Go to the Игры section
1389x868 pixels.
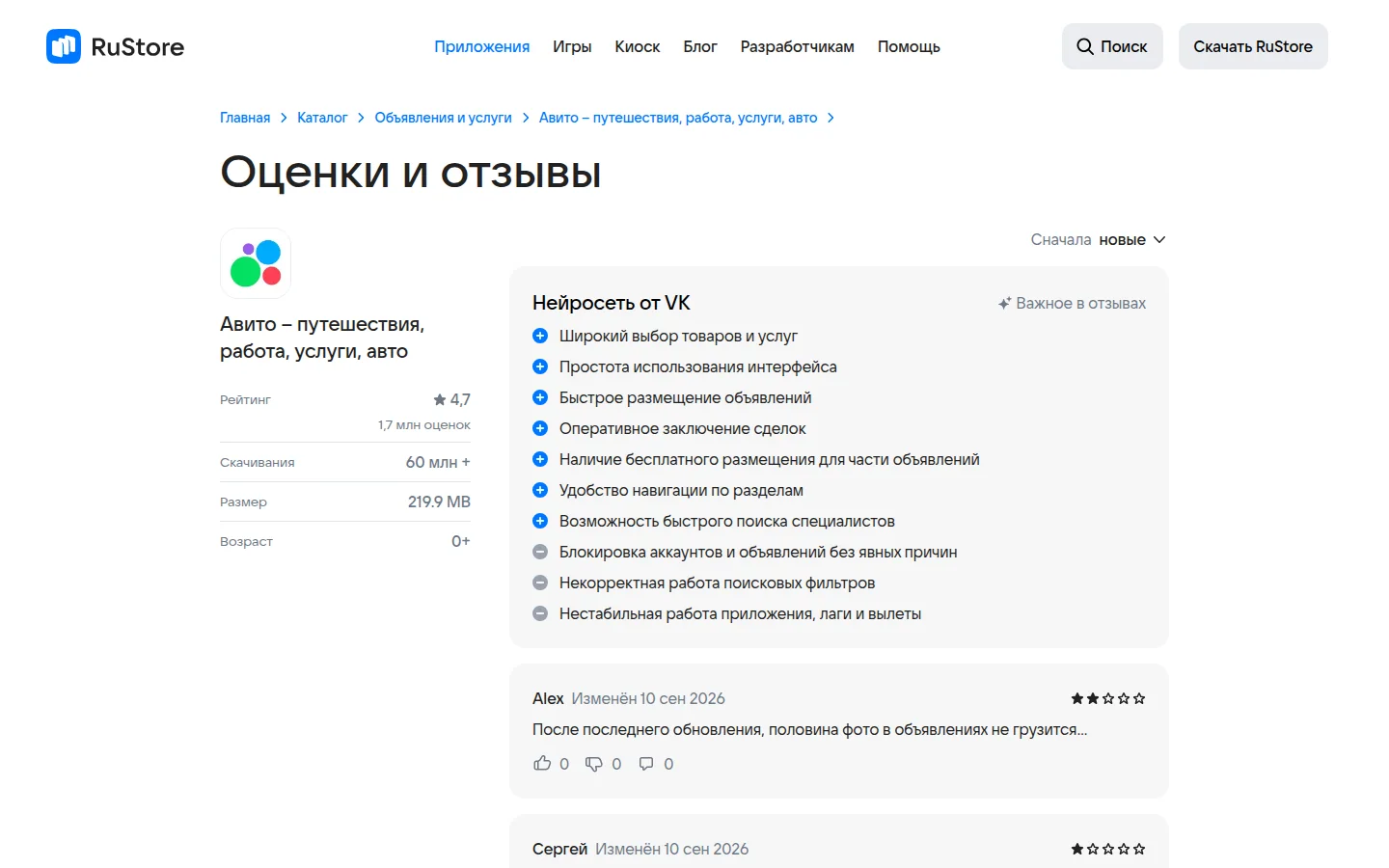point(572,46)
